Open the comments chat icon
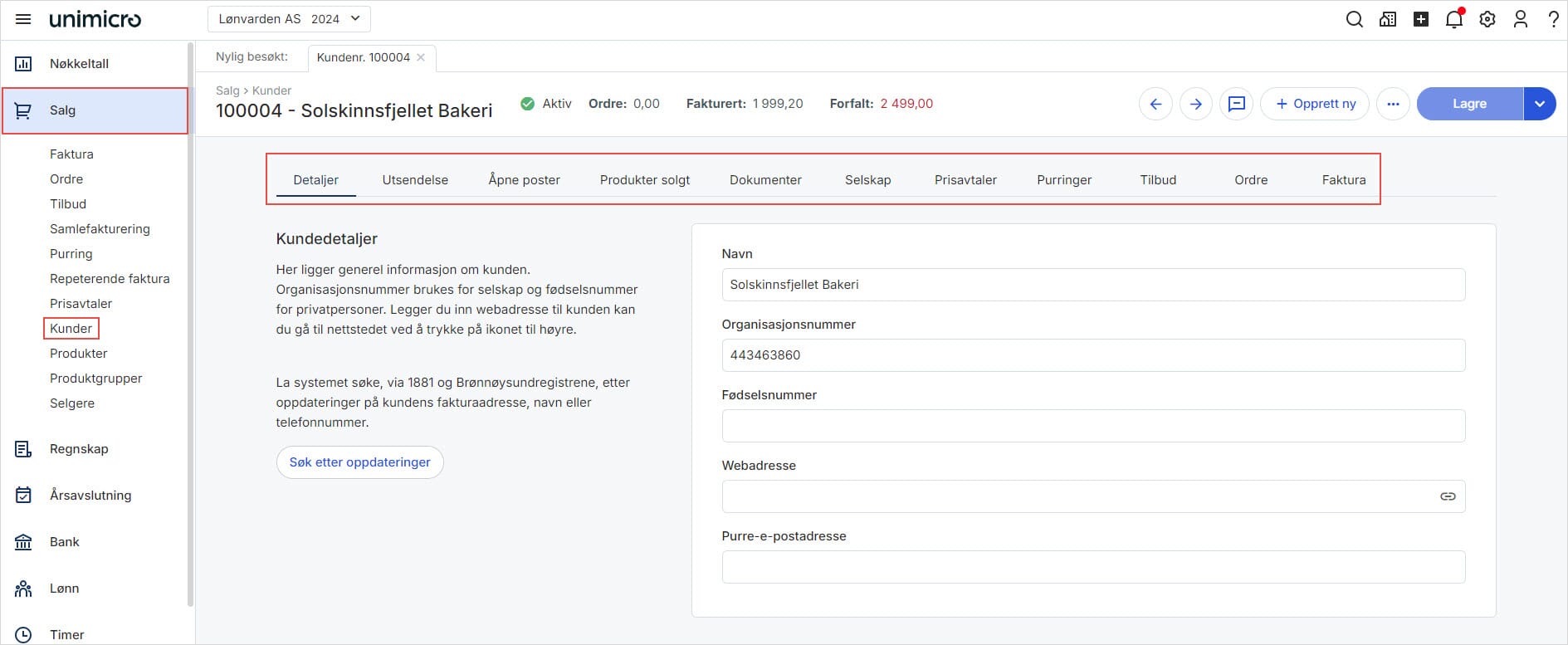 [x=1236, y=104]
